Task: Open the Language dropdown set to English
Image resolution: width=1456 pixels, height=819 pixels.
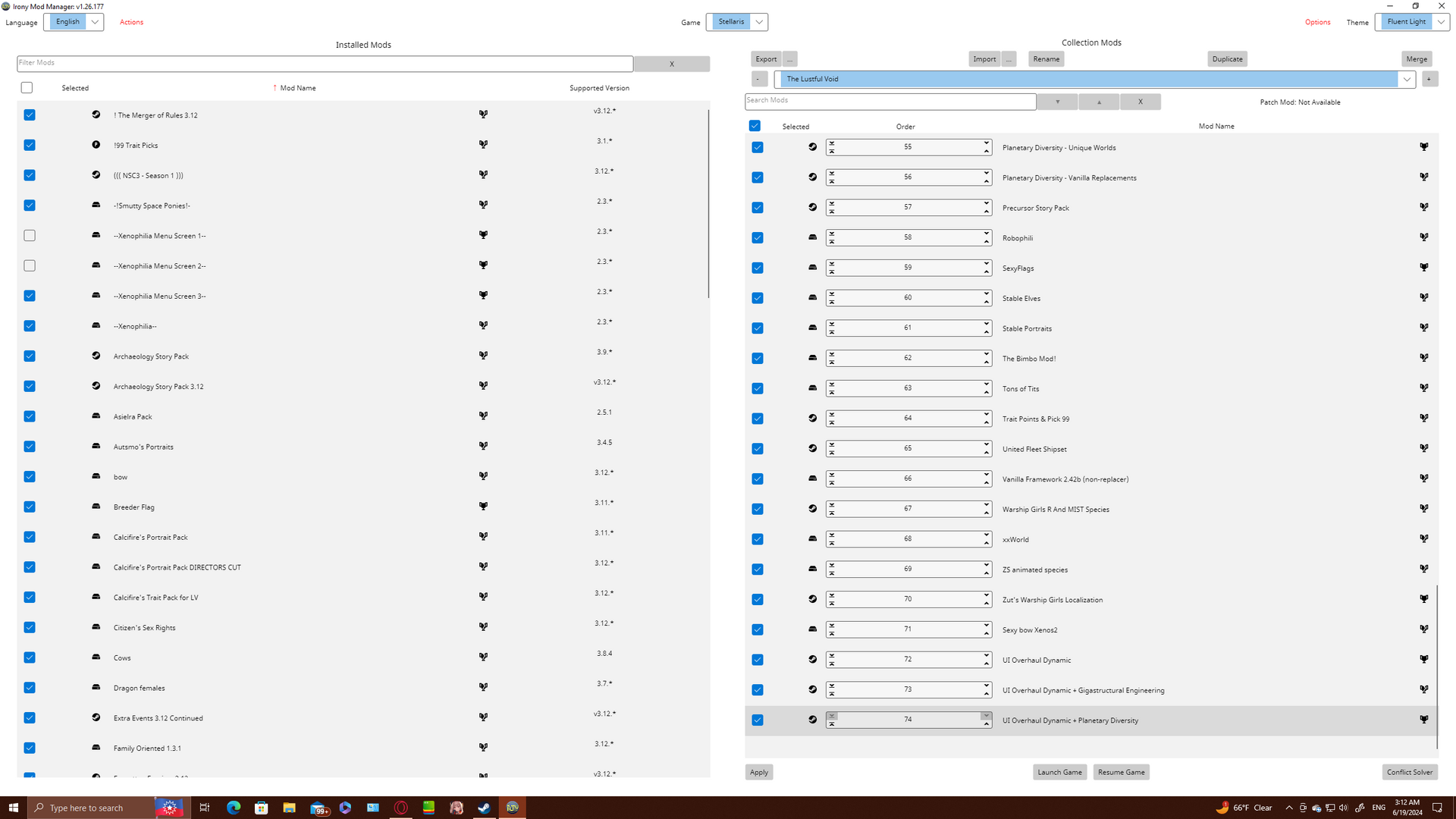Action: (74, 22)
